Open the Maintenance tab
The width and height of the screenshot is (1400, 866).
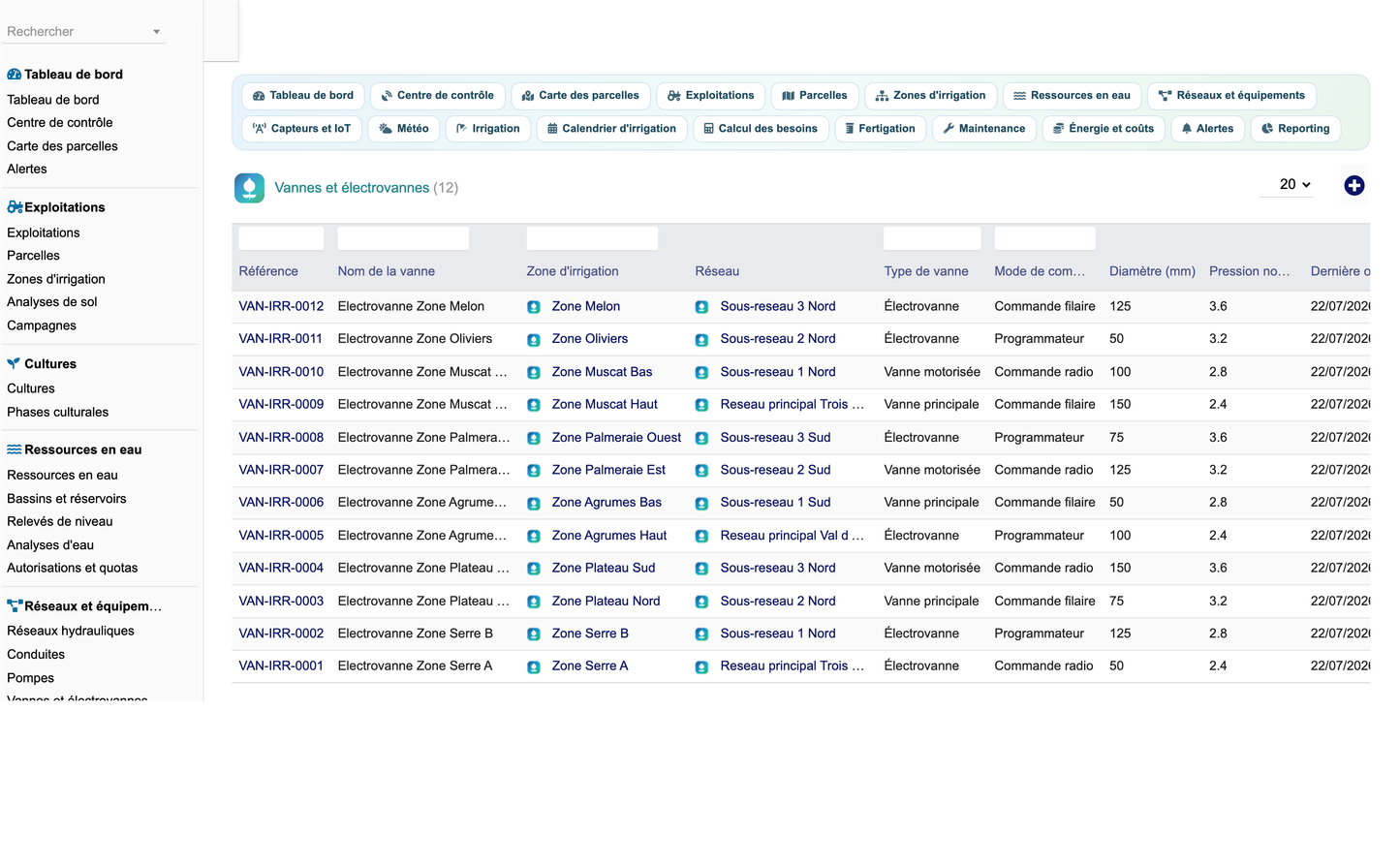click(x=983, y=129)
